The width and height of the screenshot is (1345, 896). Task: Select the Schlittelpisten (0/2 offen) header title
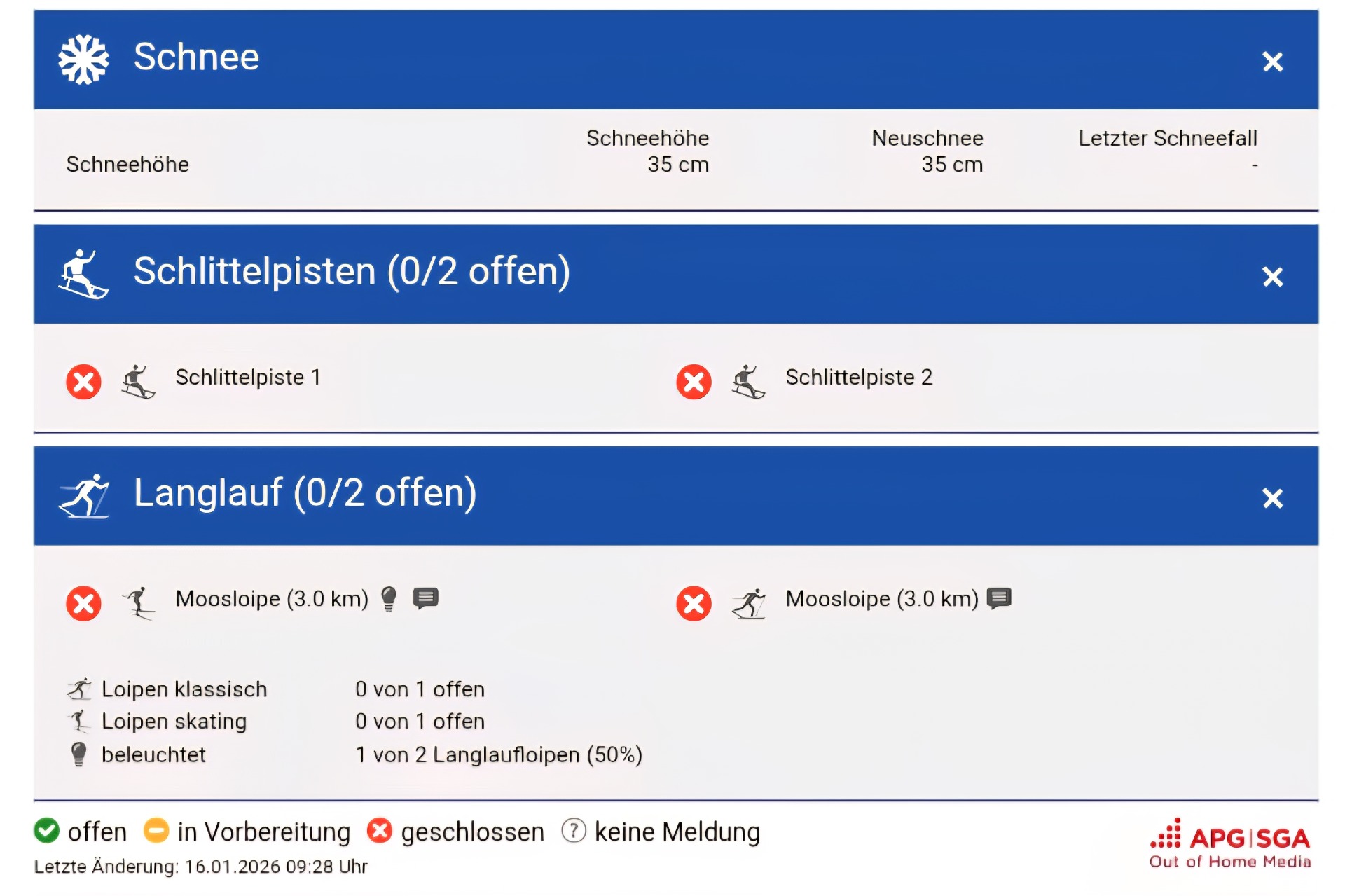[x=352, y=272]
